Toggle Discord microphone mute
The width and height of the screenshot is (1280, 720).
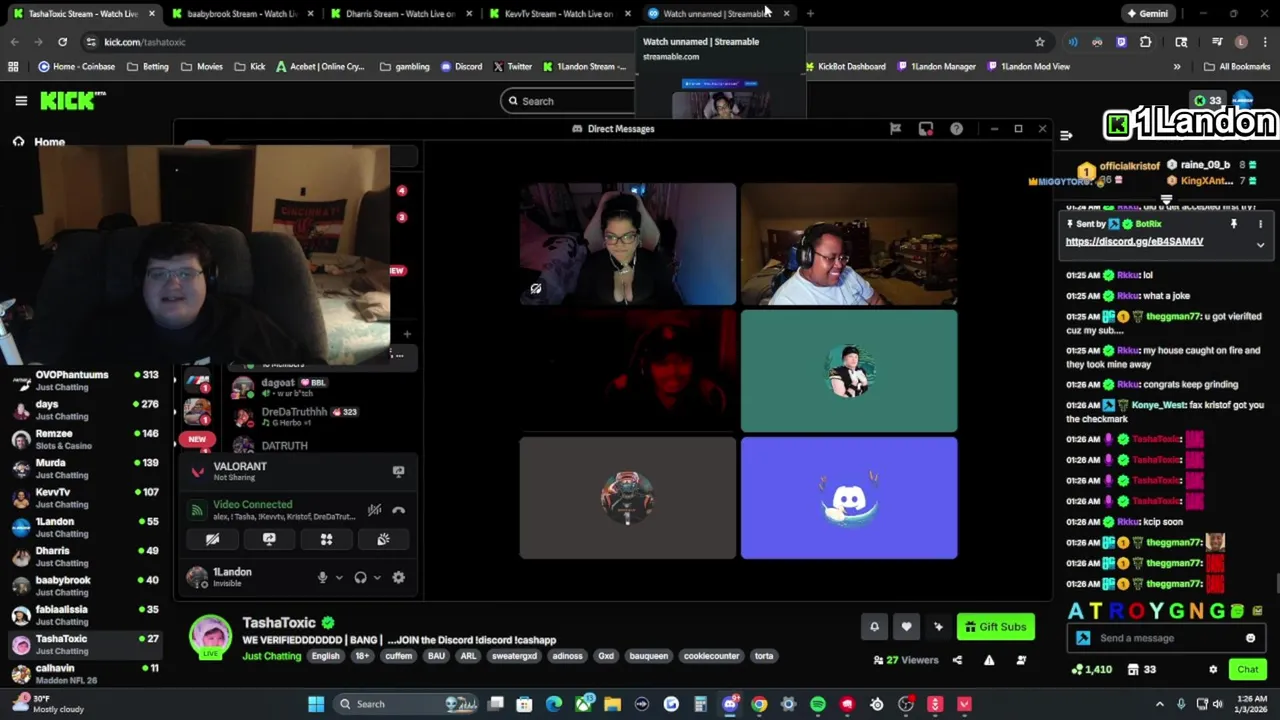click(322, 577)
